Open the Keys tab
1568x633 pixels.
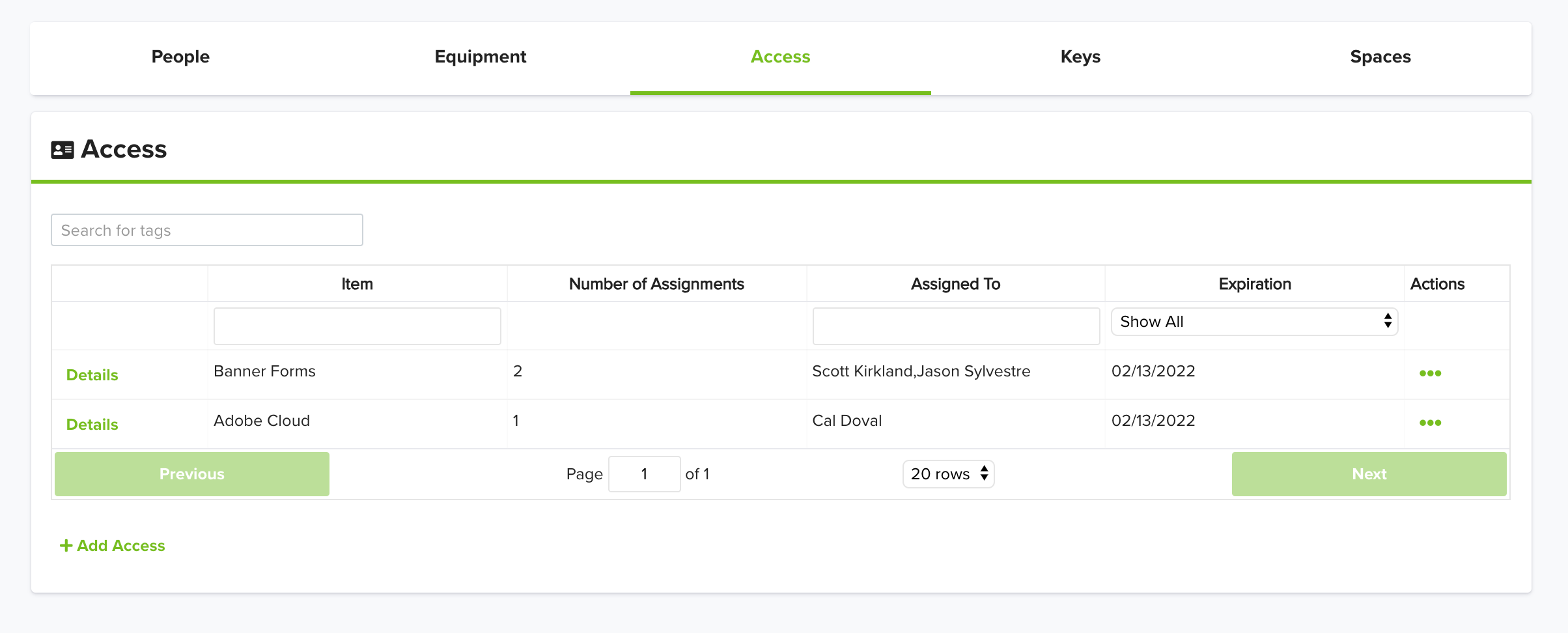(1080, 57)
